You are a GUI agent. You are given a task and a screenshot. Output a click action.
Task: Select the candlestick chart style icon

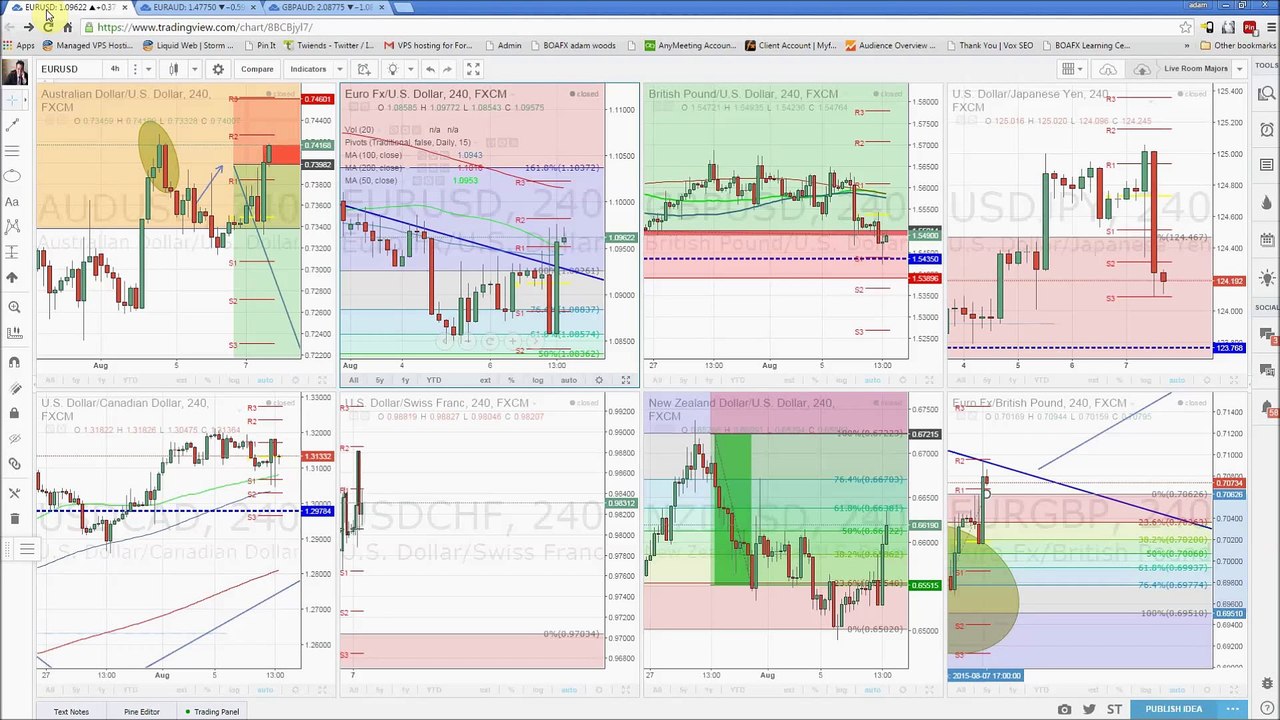click(173, 69)
